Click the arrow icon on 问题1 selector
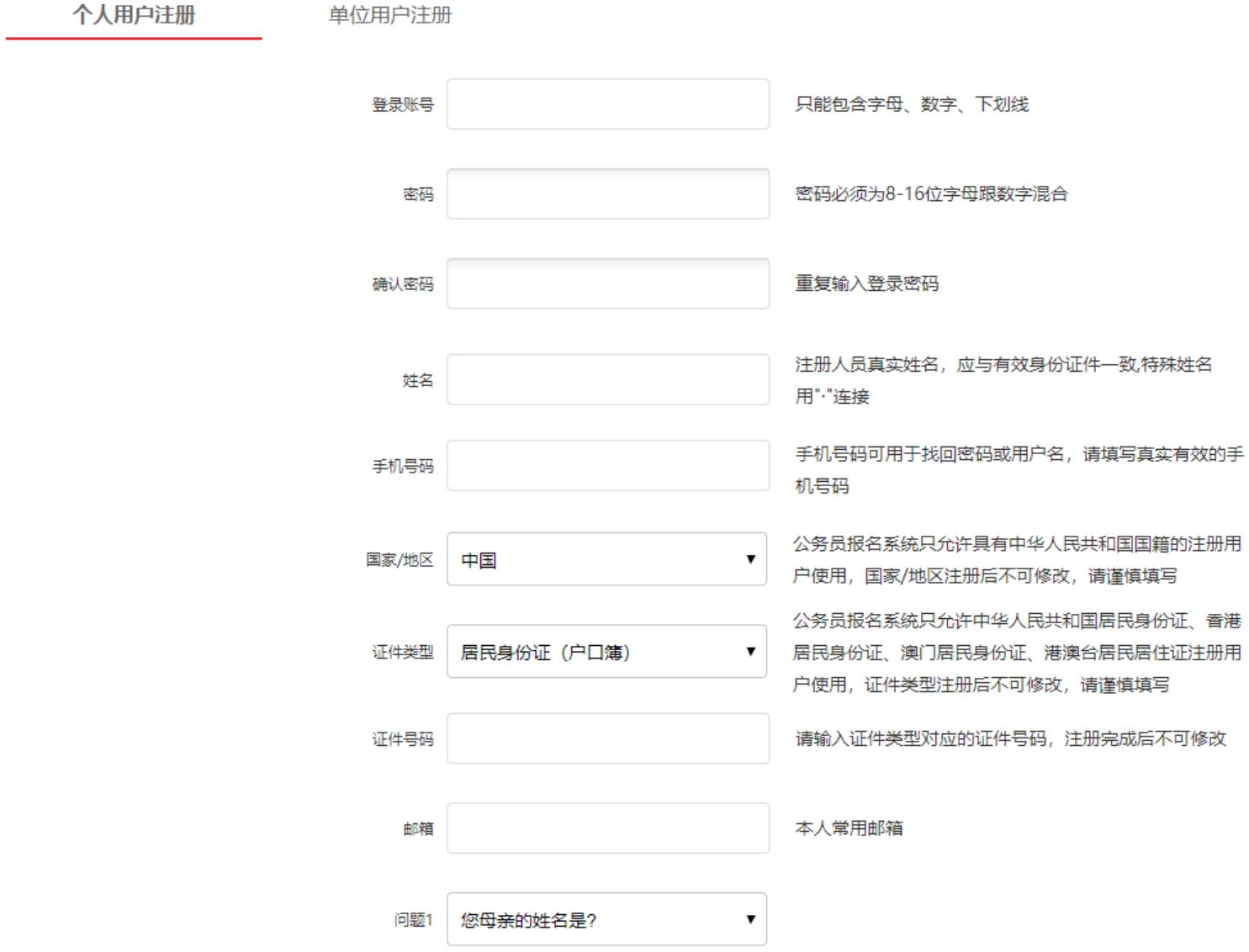 tap(750, 919)
